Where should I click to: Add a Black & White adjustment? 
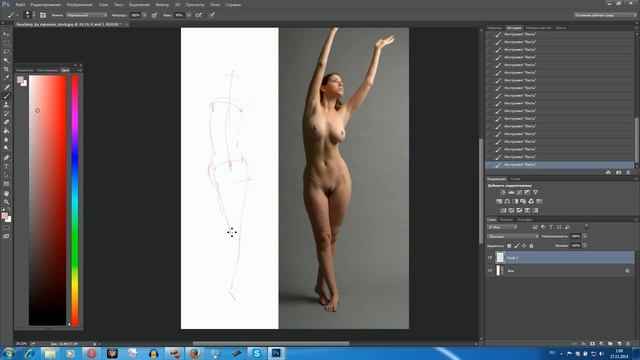(x=515, y=201)
